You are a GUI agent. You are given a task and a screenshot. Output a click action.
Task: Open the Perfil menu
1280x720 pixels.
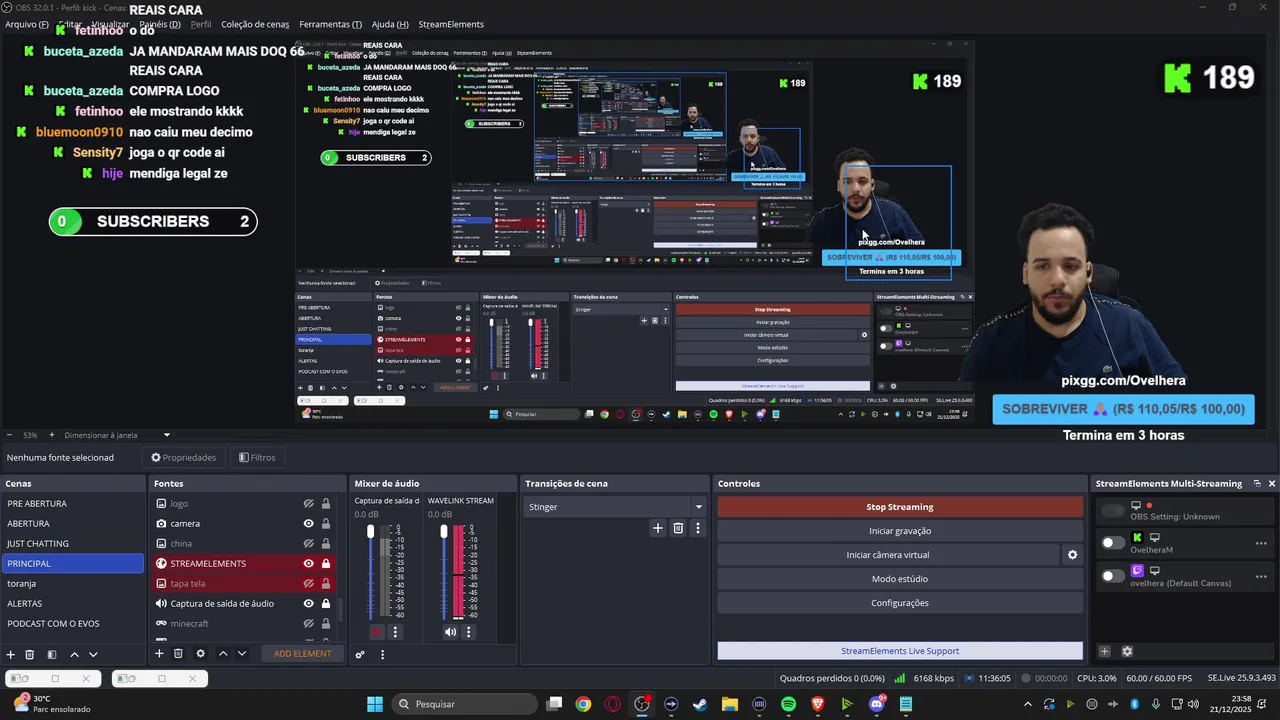coord(201,24)
